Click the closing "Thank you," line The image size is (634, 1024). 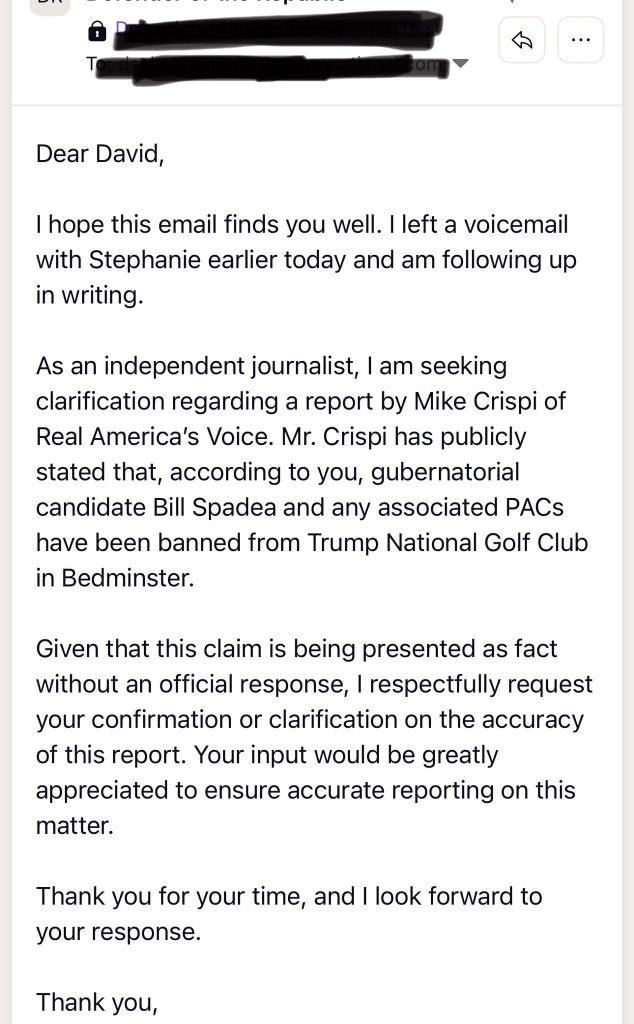(x=97, y=1001)
